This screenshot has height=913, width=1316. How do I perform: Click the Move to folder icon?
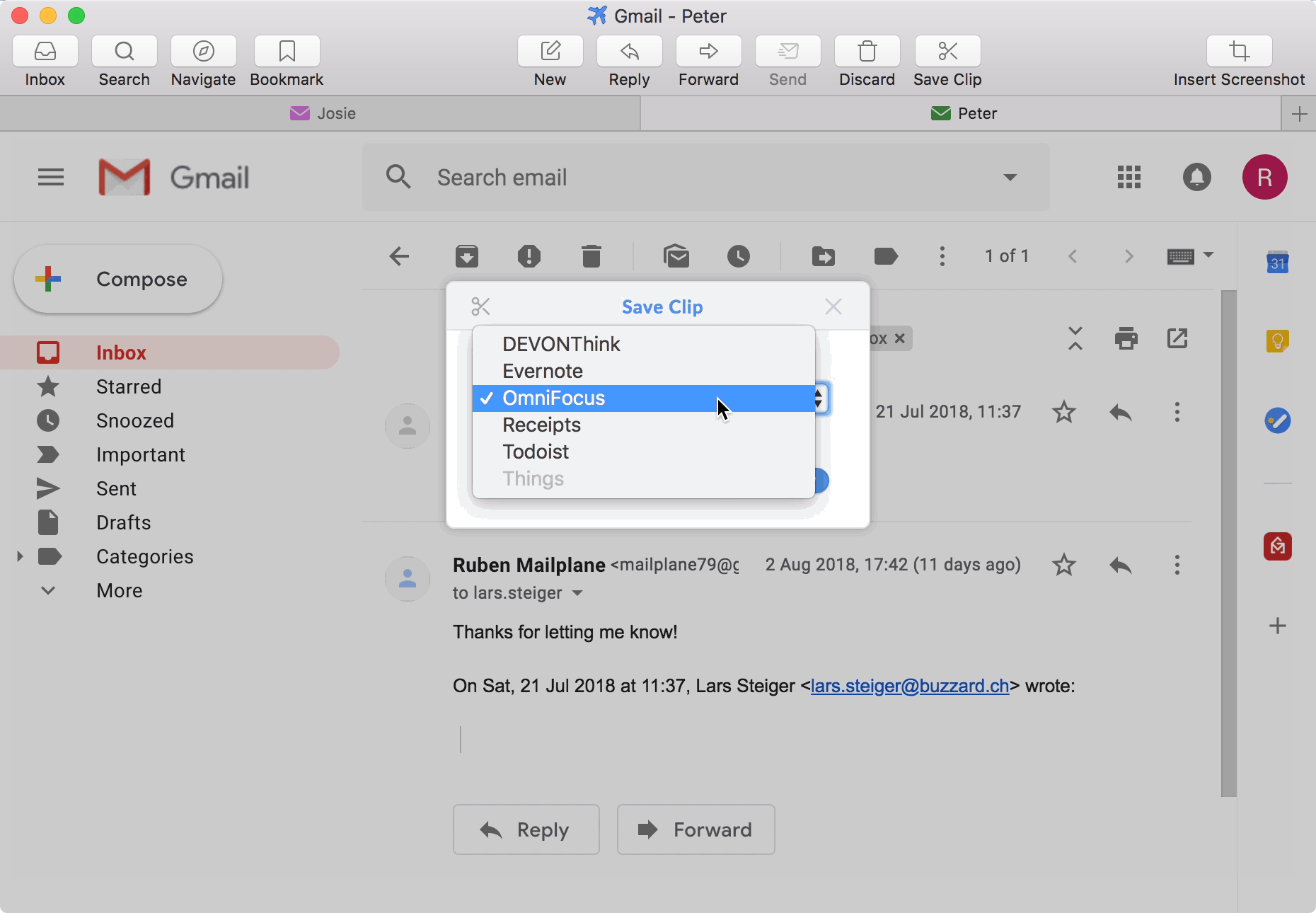click(x=824, y=256)
